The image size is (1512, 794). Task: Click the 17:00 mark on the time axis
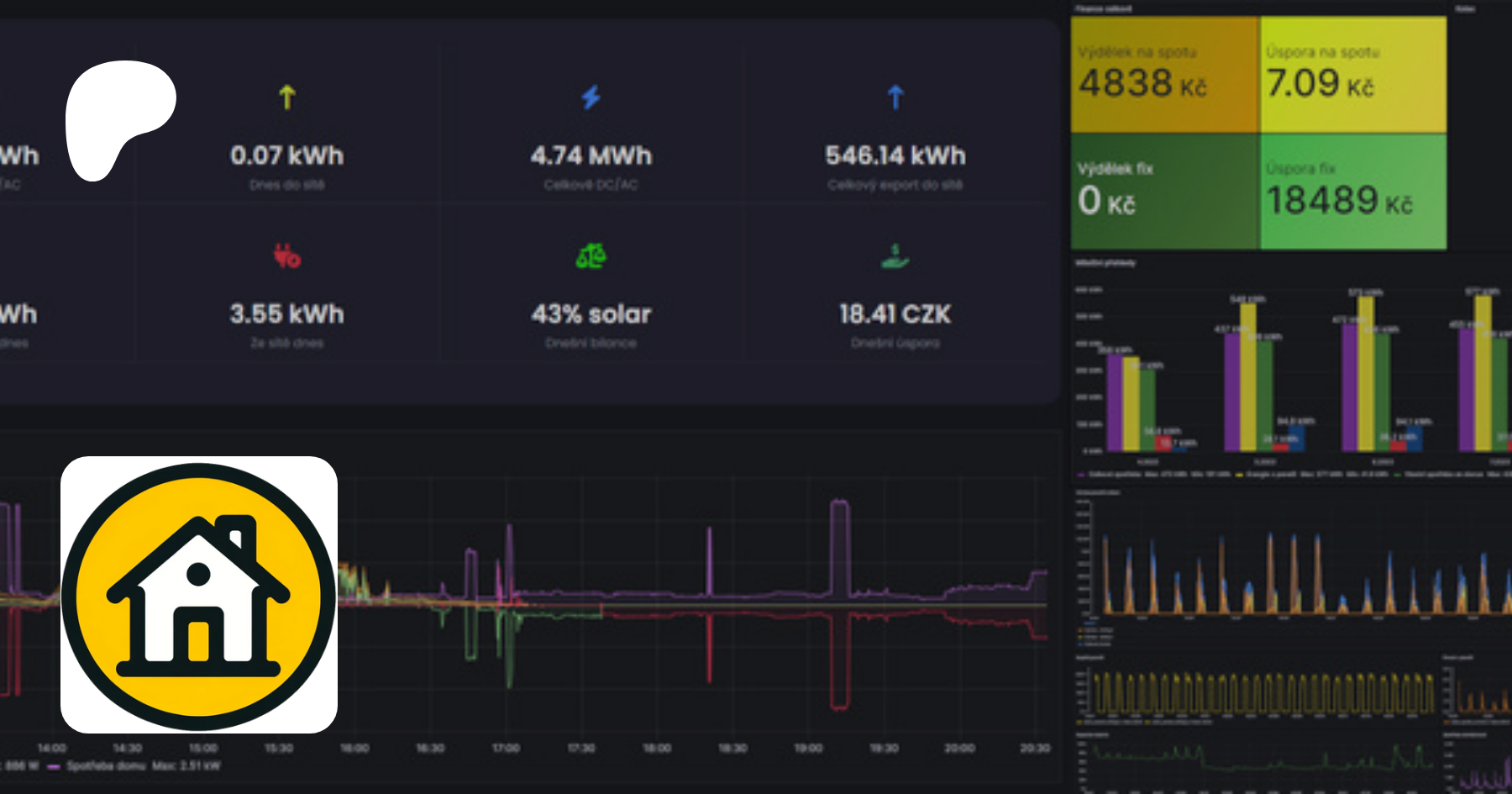point(506,748)
